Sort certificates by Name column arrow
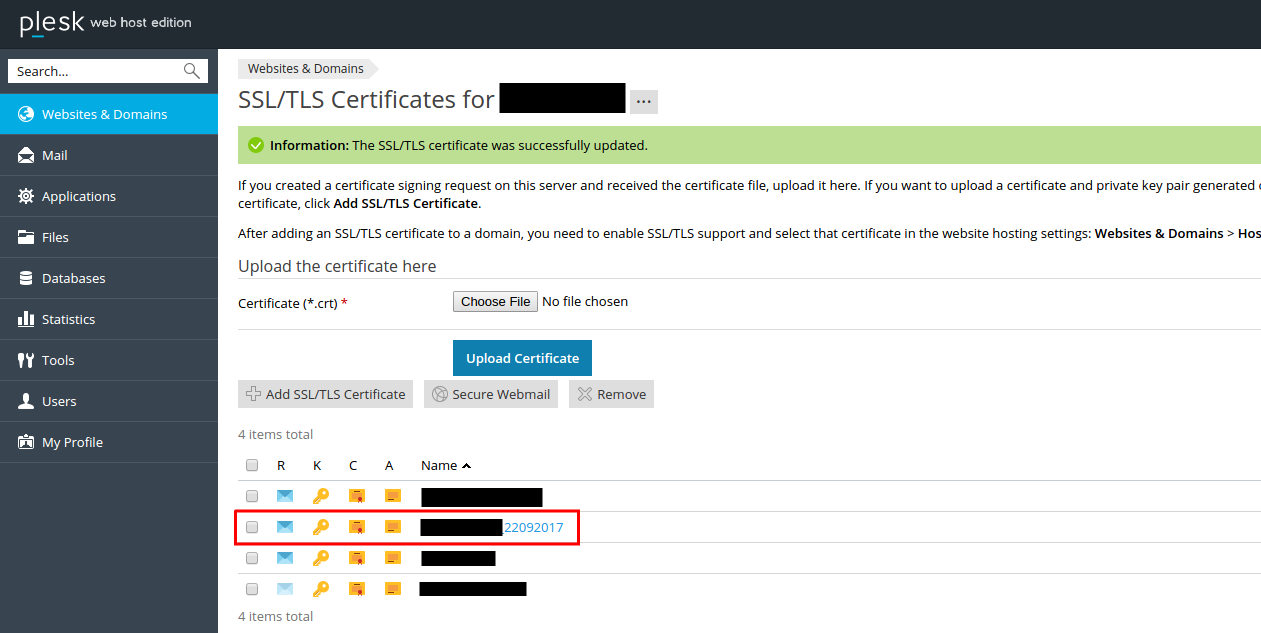The image size is (1261, 633). pos(467,466)
